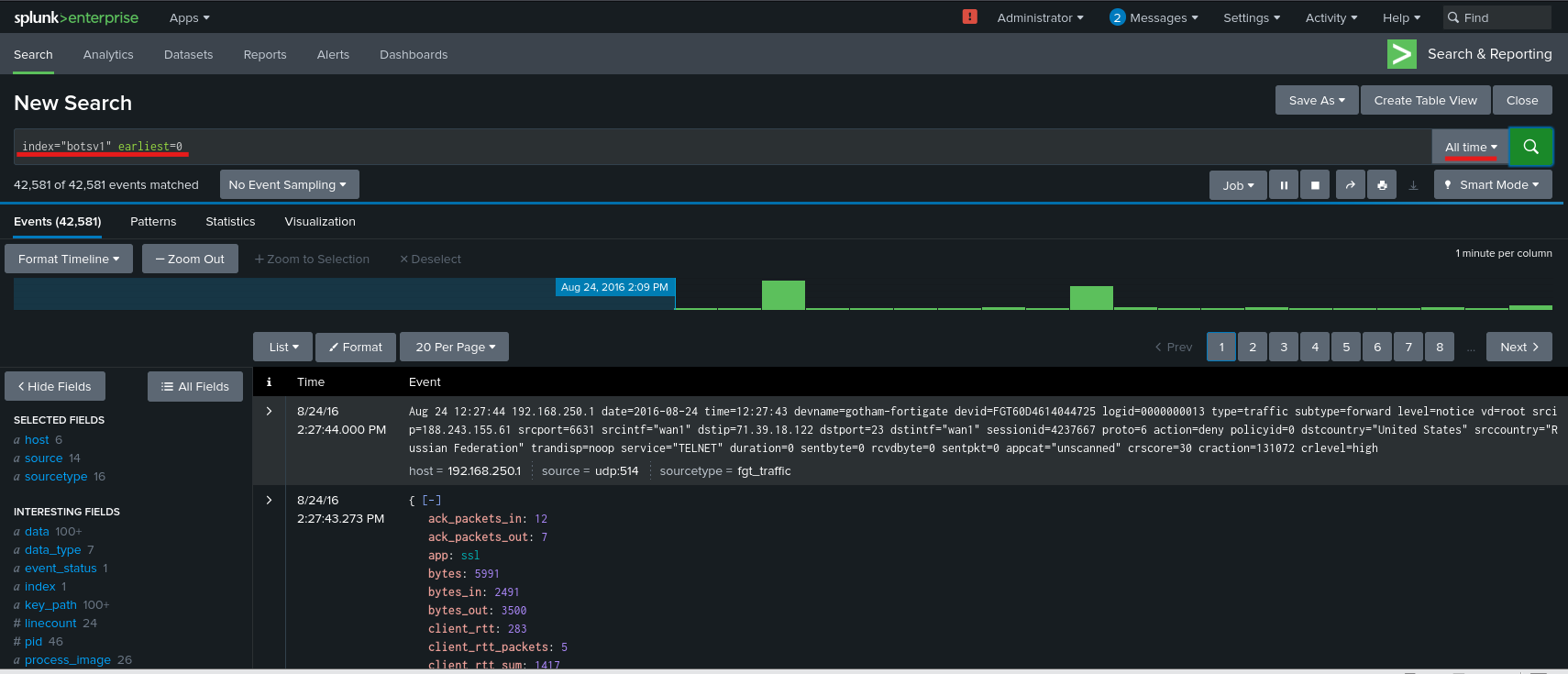1568x674 pixels.
Task: Click the Zoom Out timeline button
Action: point(190,259)
